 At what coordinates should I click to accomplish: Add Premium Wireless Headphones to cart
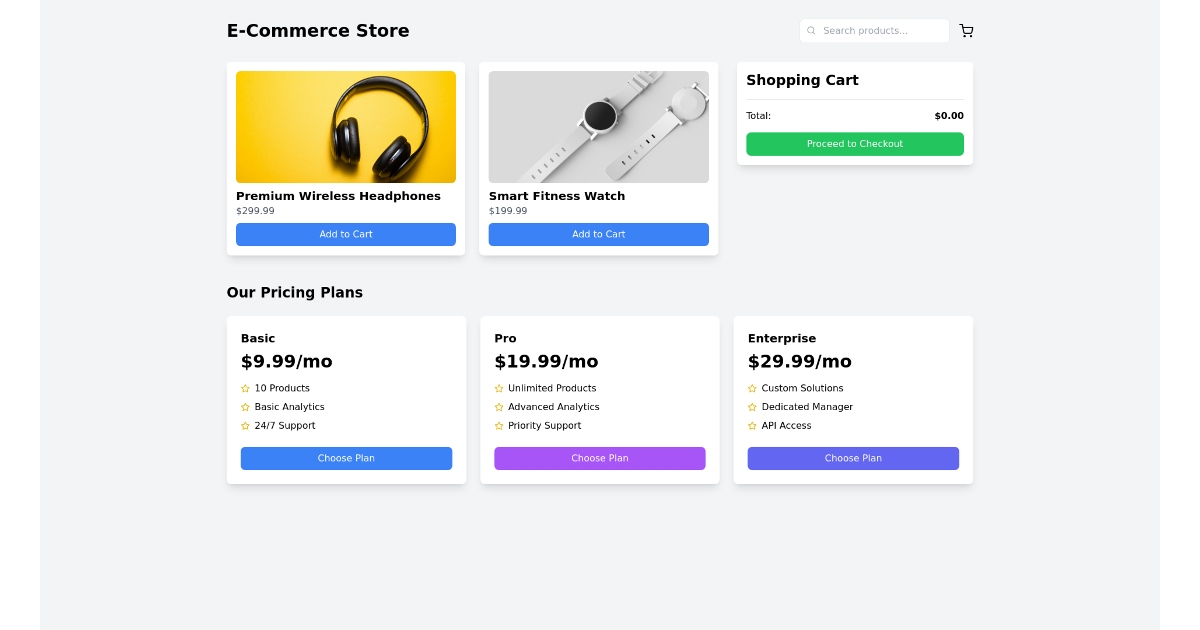coord(345,234)
